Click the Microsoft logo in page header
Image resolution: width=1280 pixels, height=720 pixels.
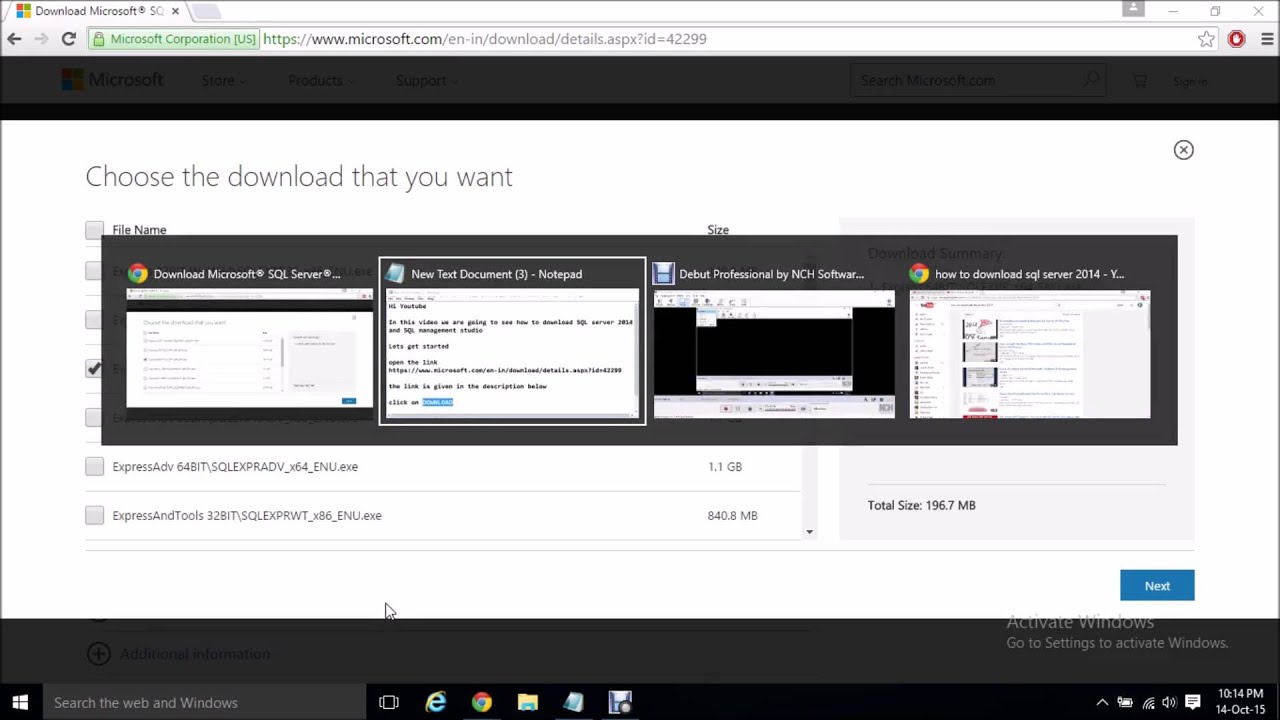[112, 80]
